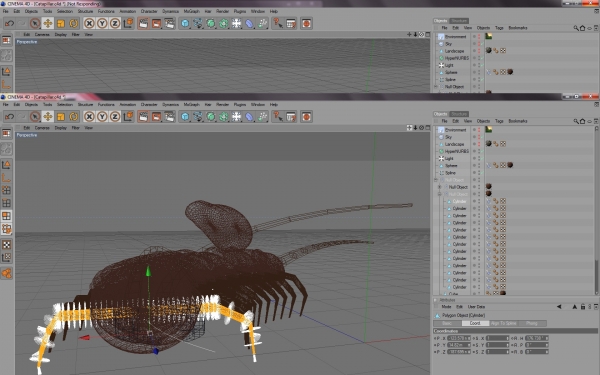Image resolution: width=600 pixels, height=375 pixels.
Task: Open Render Settings icon in front window toolbar
Action: tap(169, 117)
